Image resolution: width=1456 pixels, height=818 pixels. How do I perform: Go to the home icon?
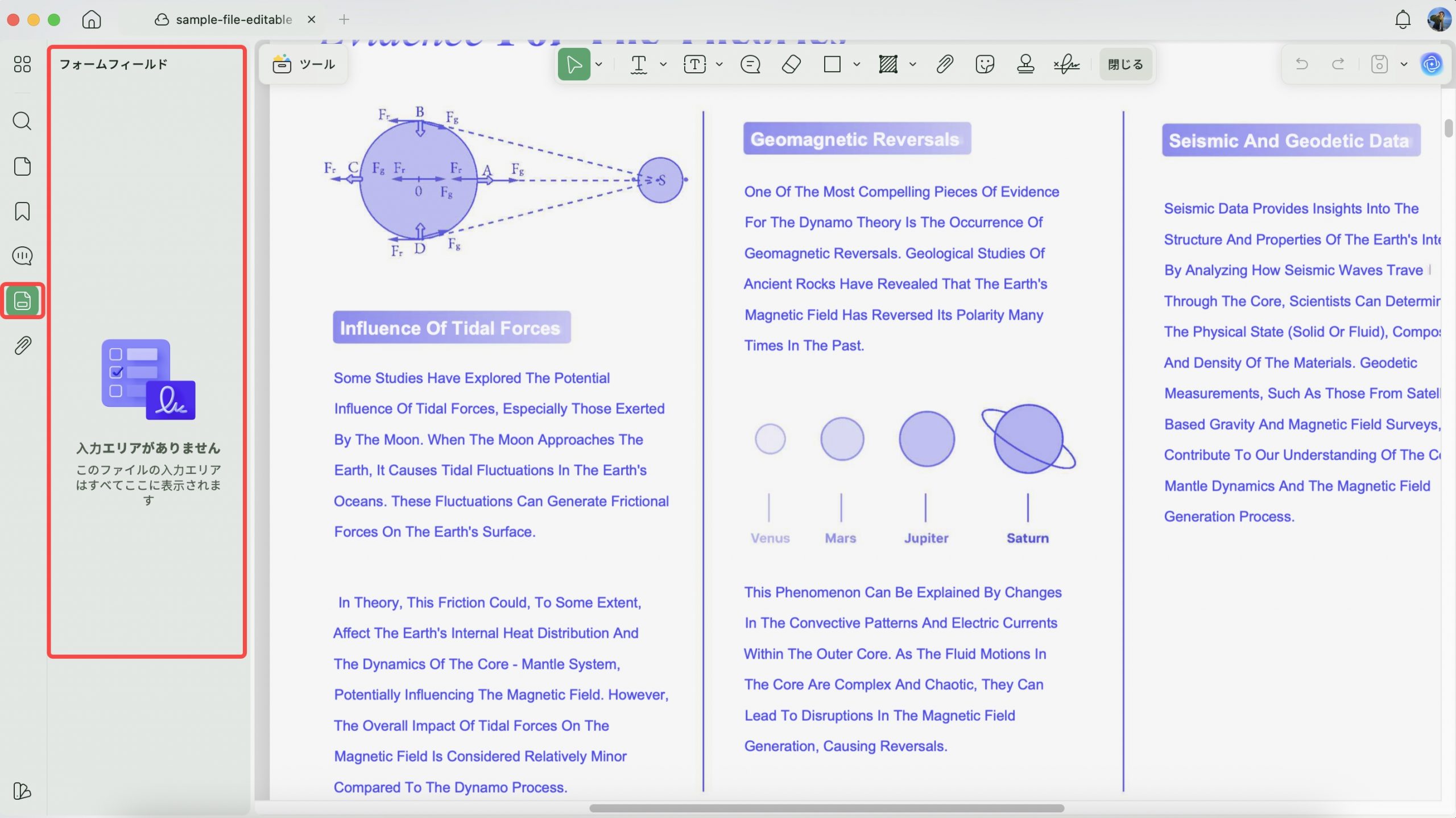(x=92, y=19)
